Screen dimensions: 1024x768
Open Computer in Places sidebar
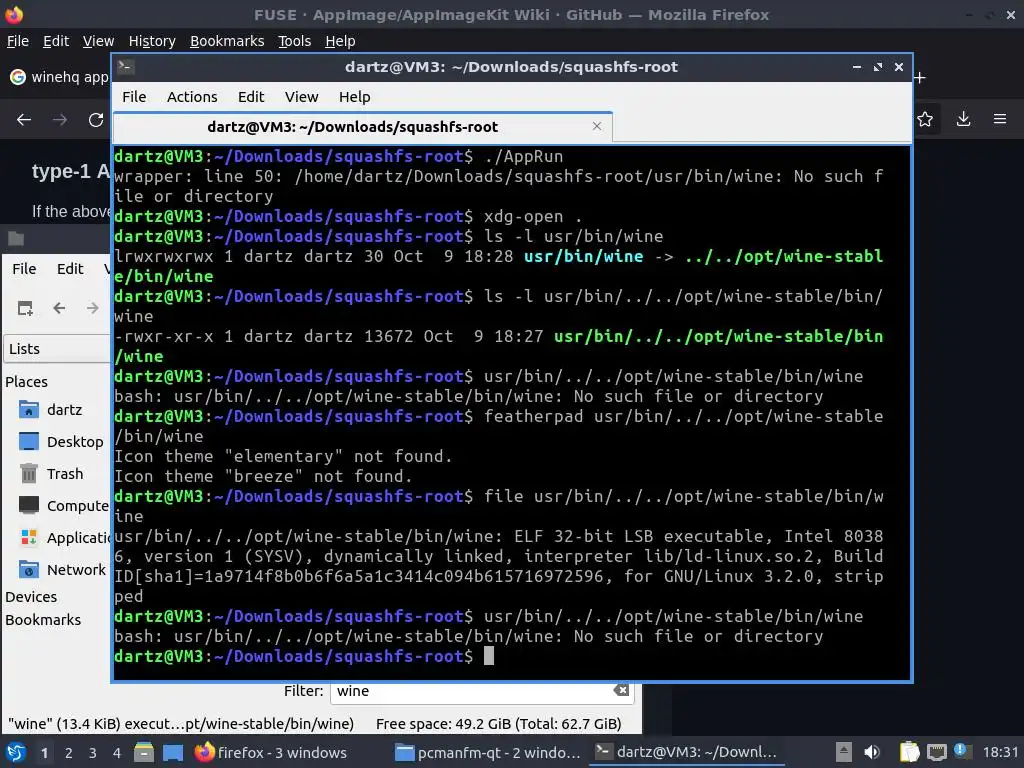64,505
